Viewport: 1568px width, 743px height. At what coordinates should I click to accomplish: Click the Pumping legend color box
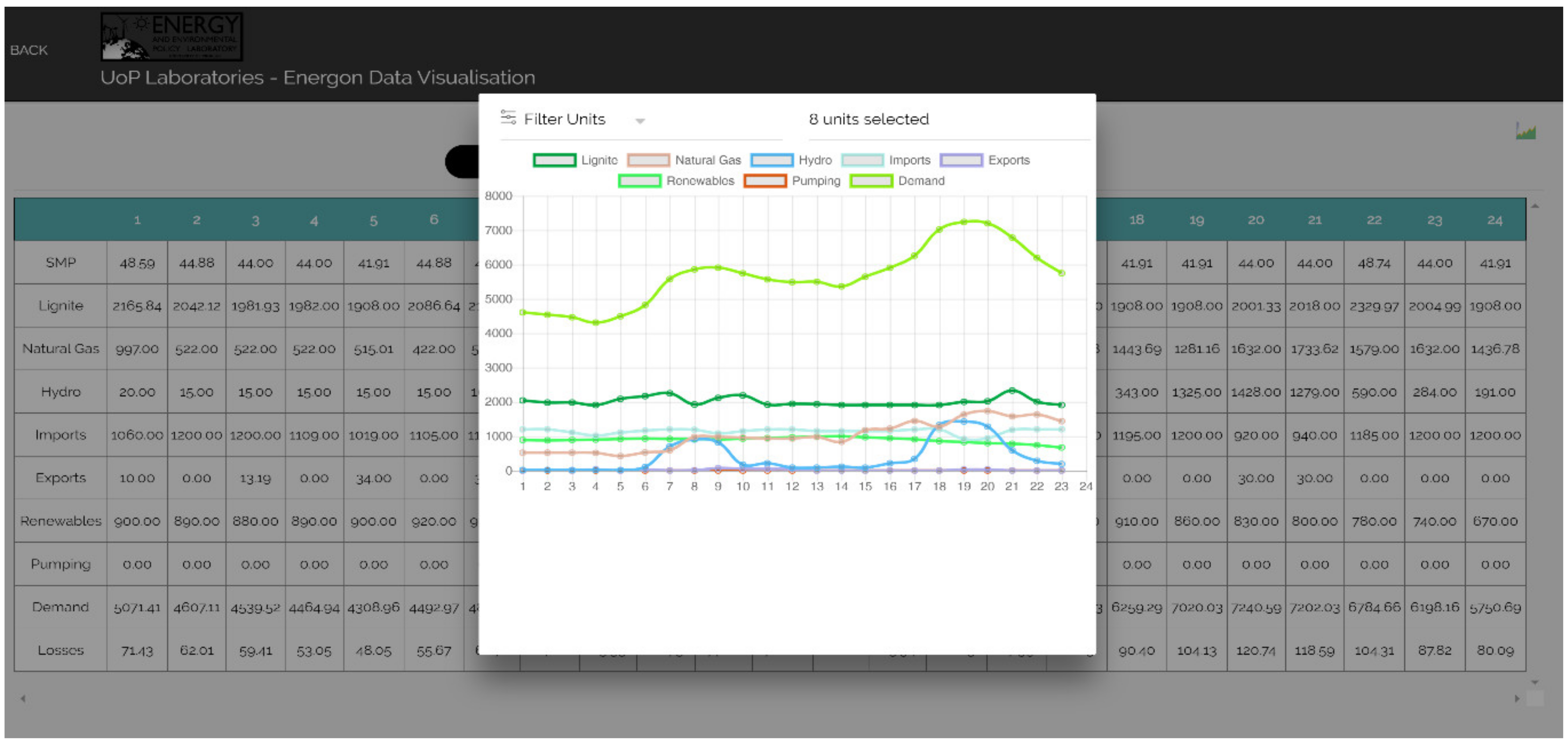(765, 181)
